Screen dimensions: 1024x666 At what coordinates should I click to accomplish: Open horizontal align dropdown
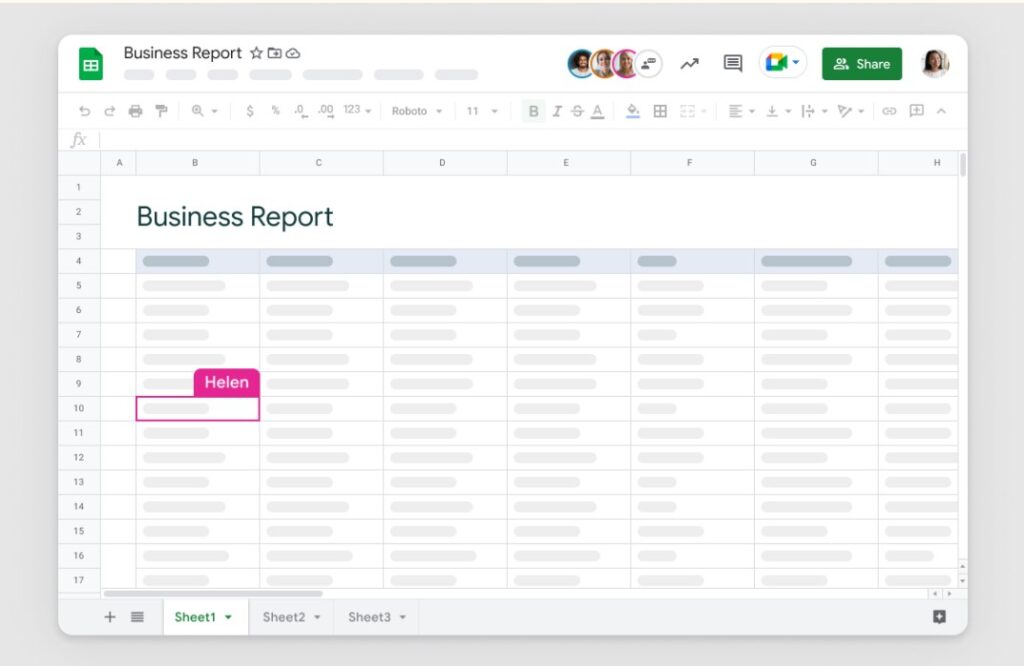pos(741,111)
